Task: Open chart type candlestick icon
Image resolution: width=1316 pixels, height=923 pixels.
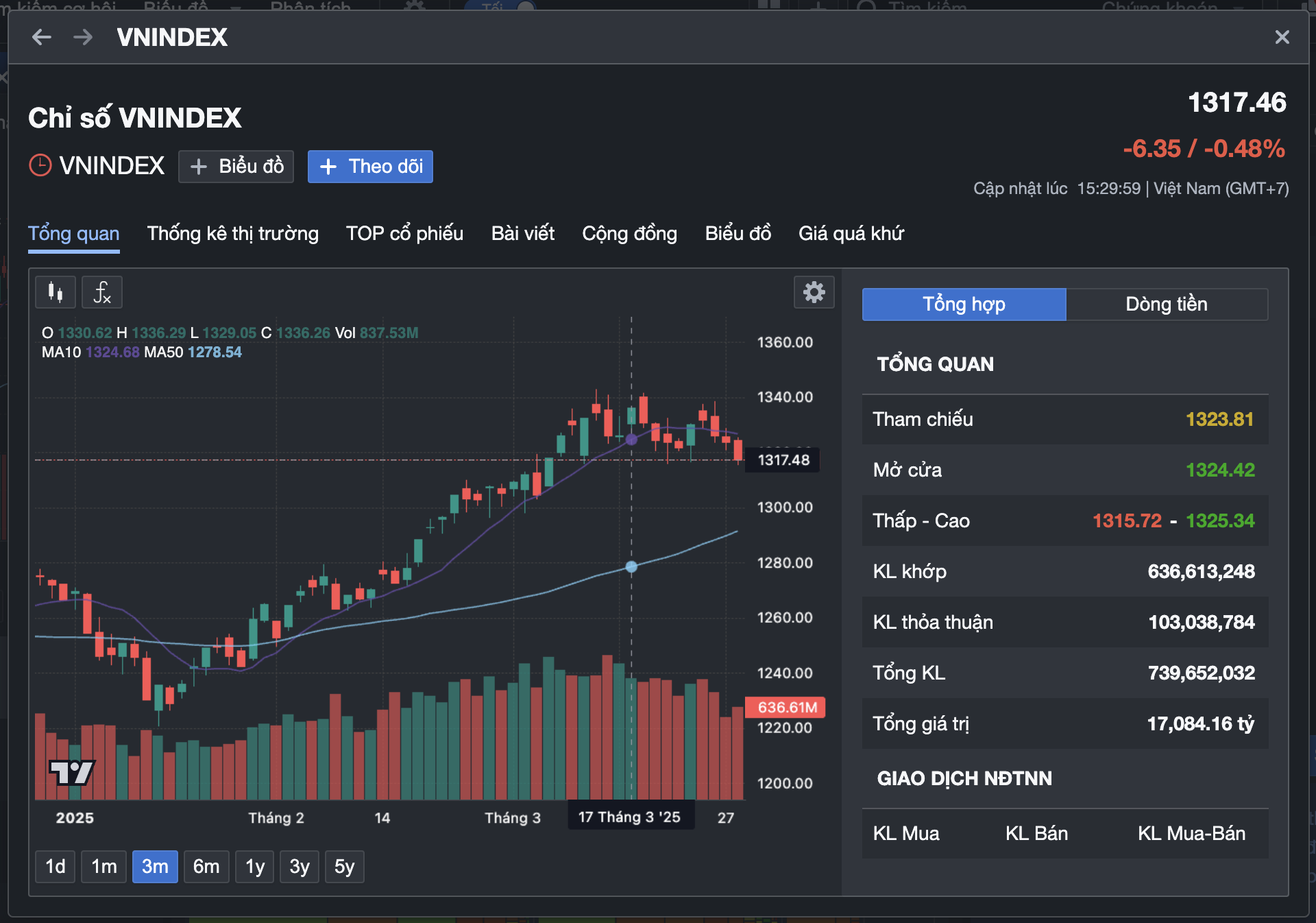Action: coord(56,293)
